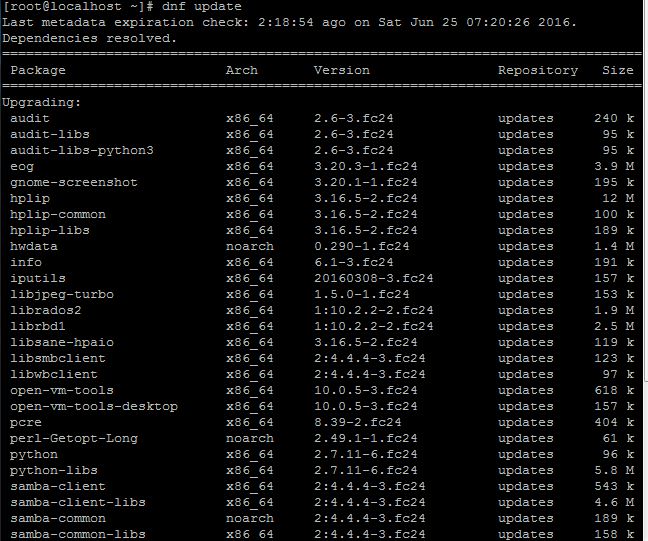Image resolution: width=648 pixels, height=541 pixels.
Task: Click version '0.290-1.fc24' for hwdata
Action: click(x=362, y=246)
